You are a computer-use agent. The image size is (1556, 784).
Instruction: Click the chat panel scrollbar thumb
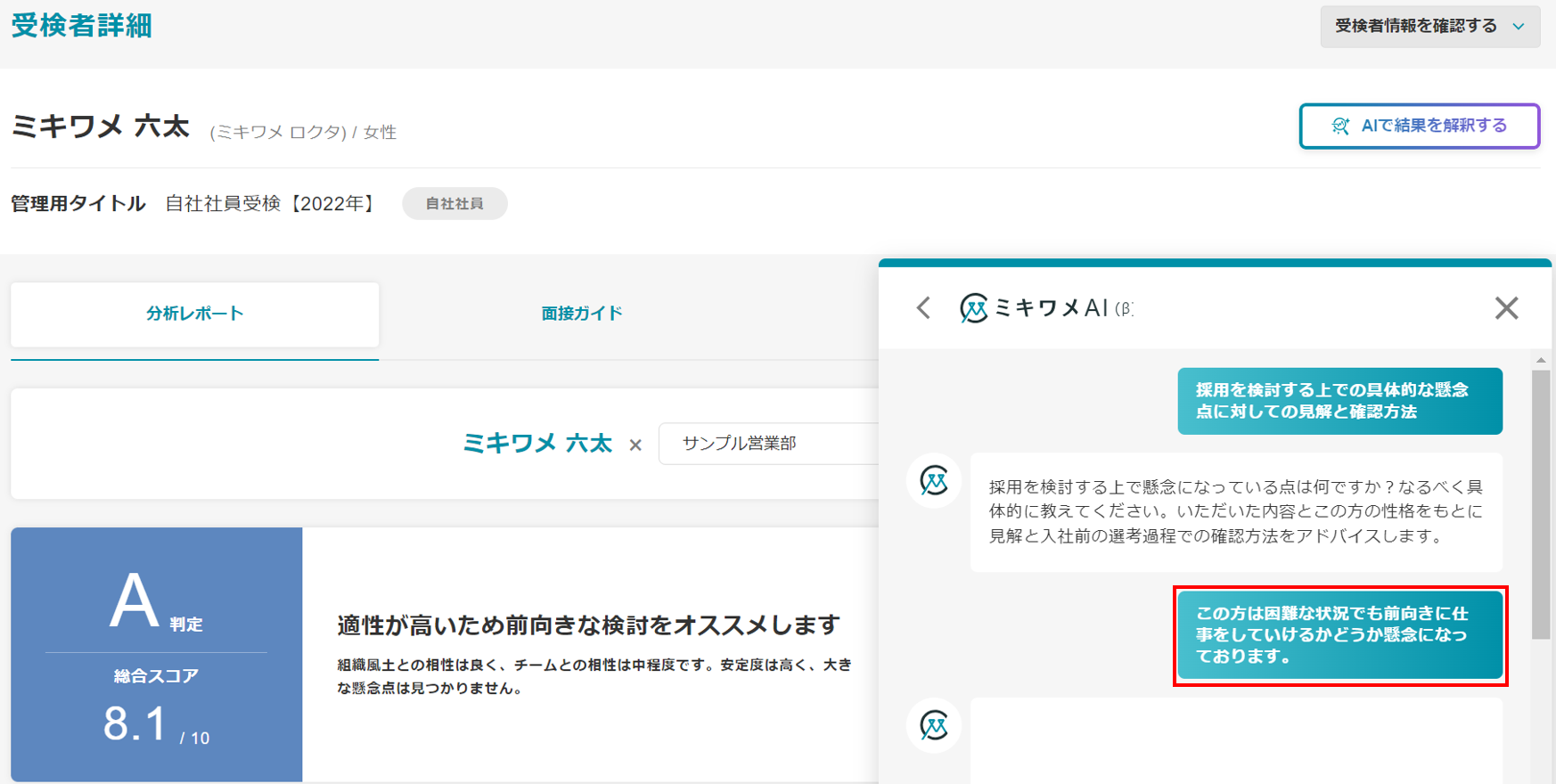point(1541,503)
